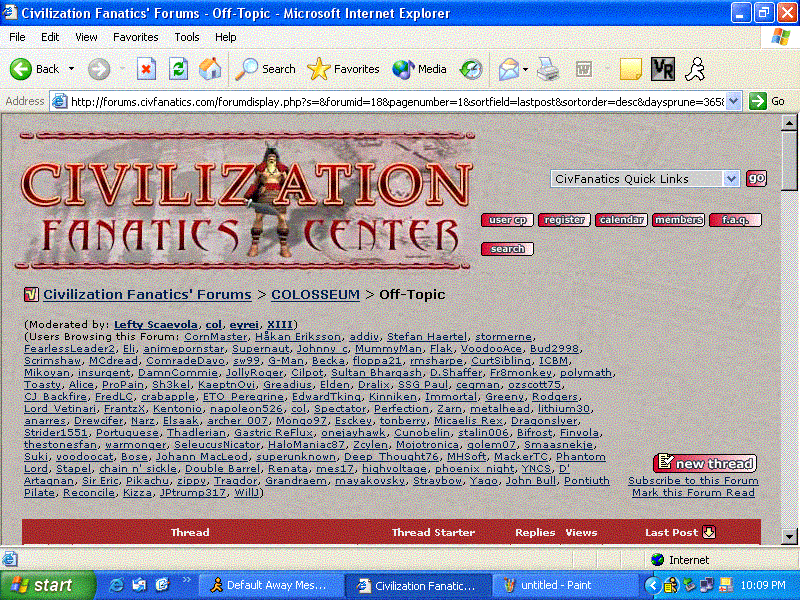The height and width of the screenshot is (600, 800).
Task: Click the Thread Starter column header
Action: click(x=433, y=532)
